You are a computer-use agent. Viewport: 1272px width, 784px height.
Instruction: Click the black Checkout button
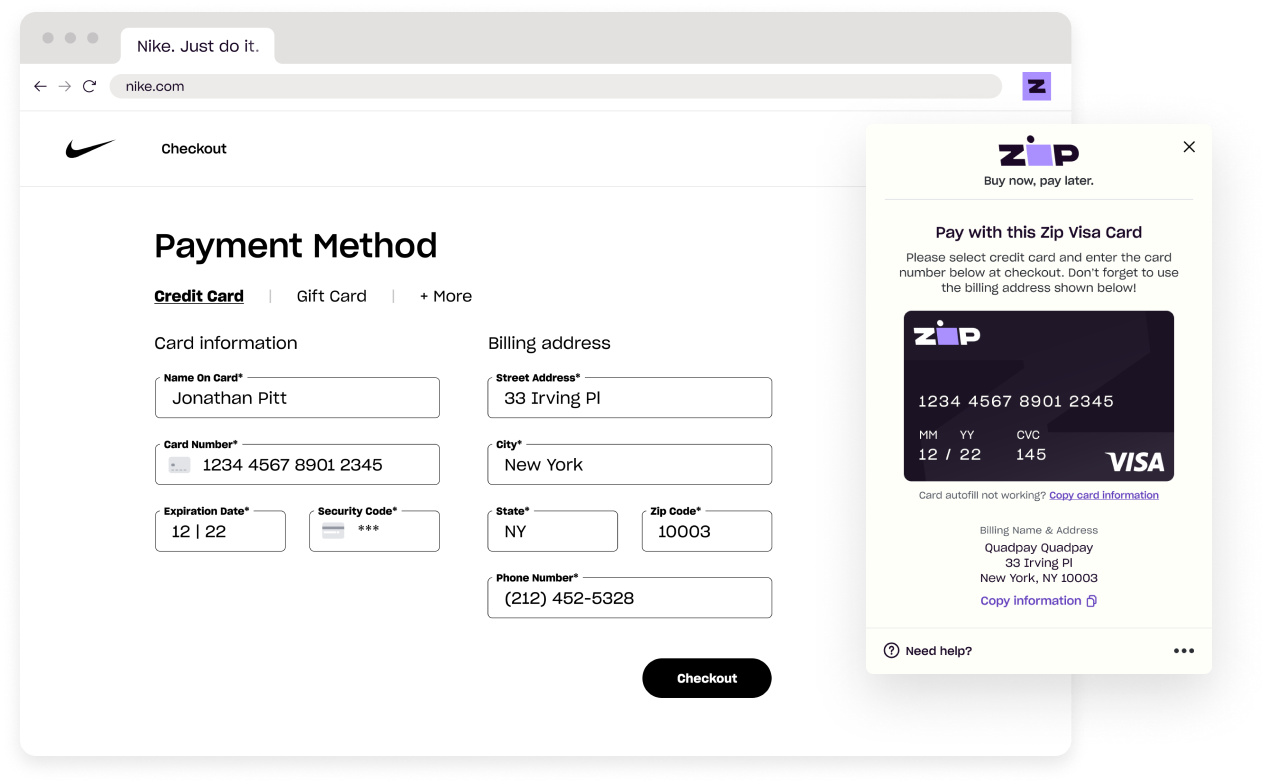pos(707,678)
